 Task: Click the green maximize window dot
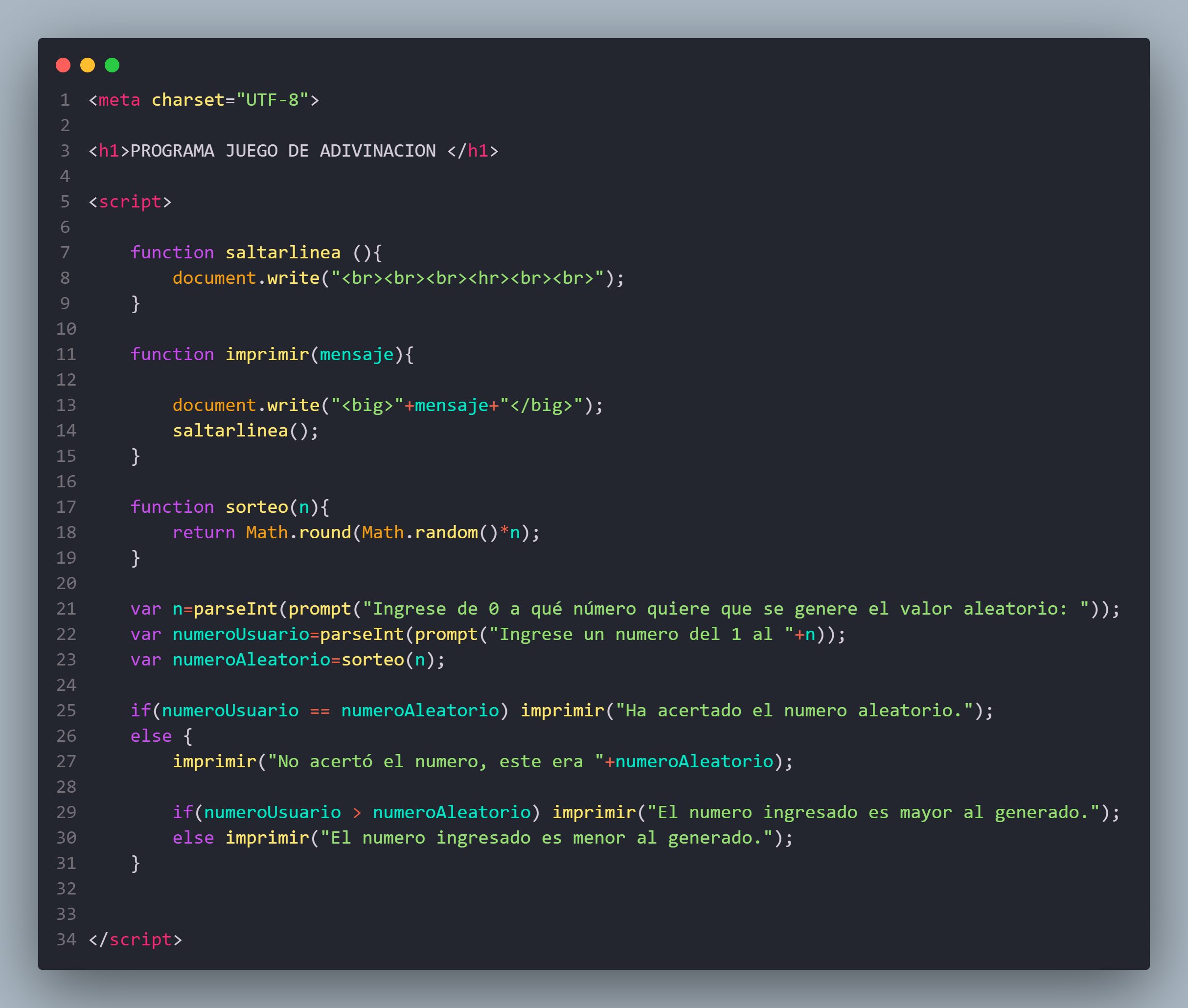point(112,65)
